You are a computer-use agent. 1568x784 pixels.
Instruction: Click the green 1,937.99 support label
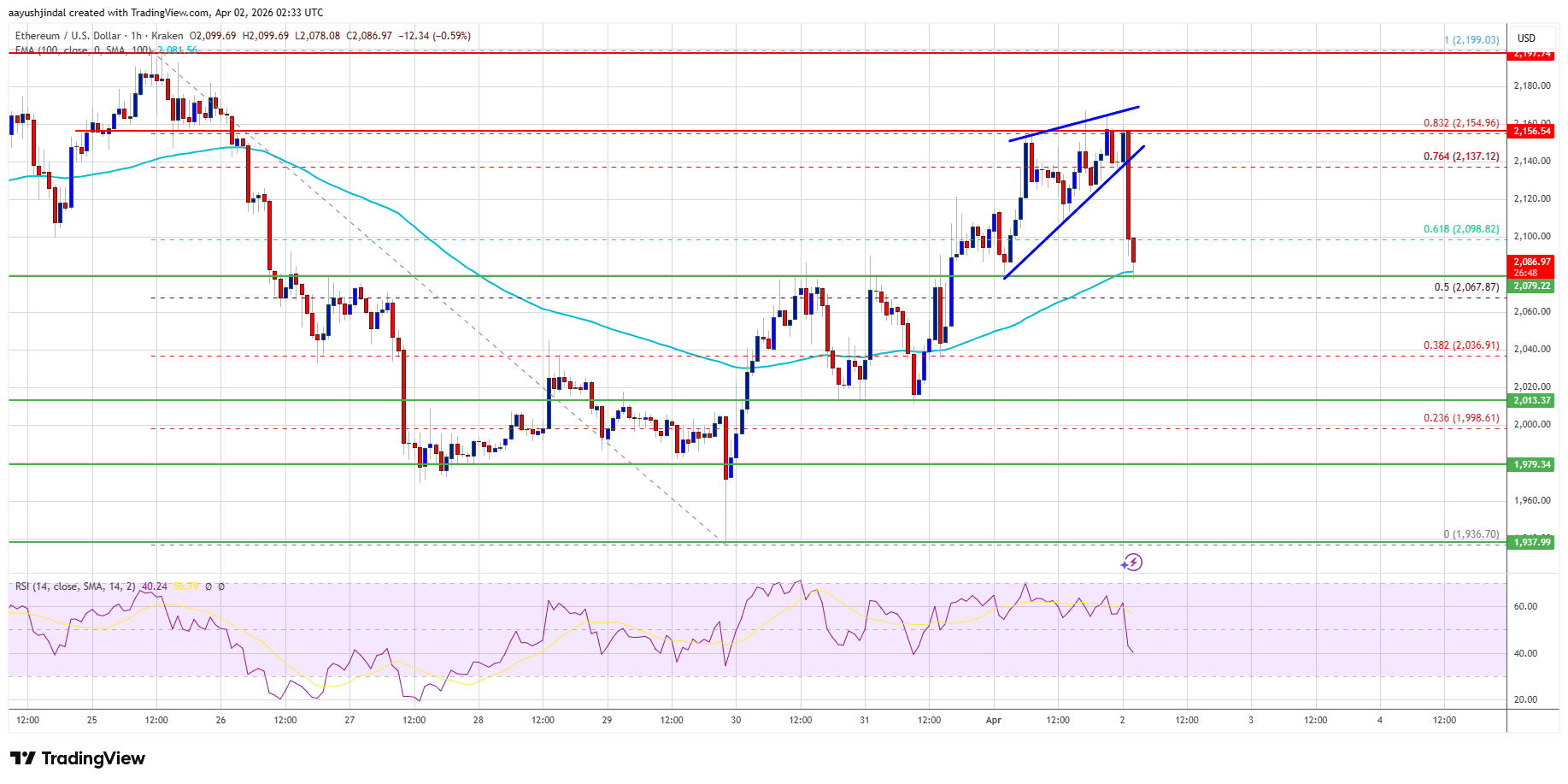1531,542
